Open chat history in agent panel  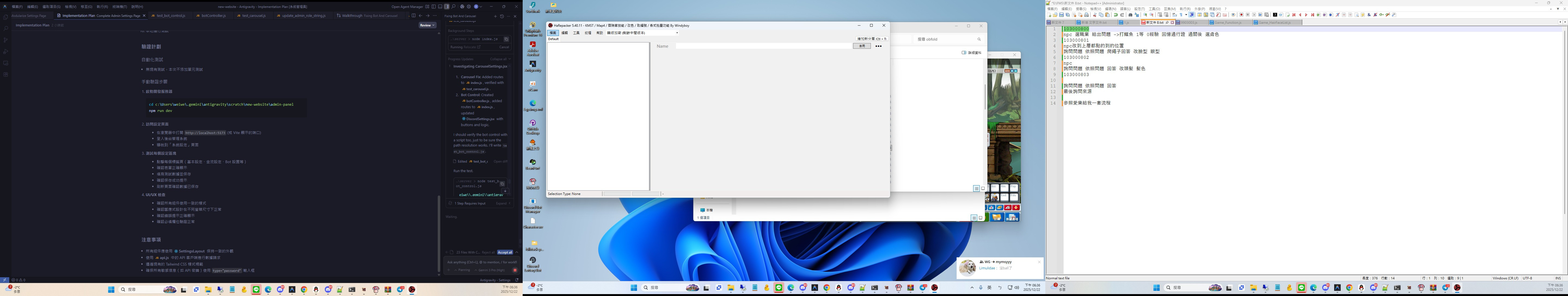click(x=502, y=16)
